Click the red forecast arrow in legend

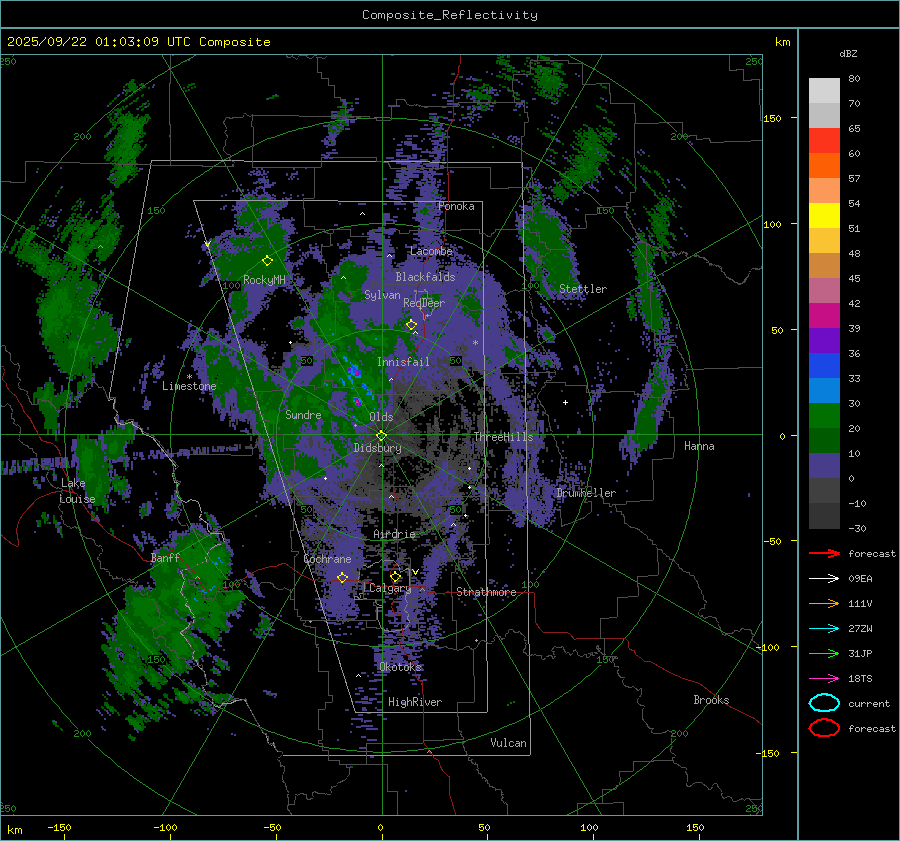(x=823, y=553)
